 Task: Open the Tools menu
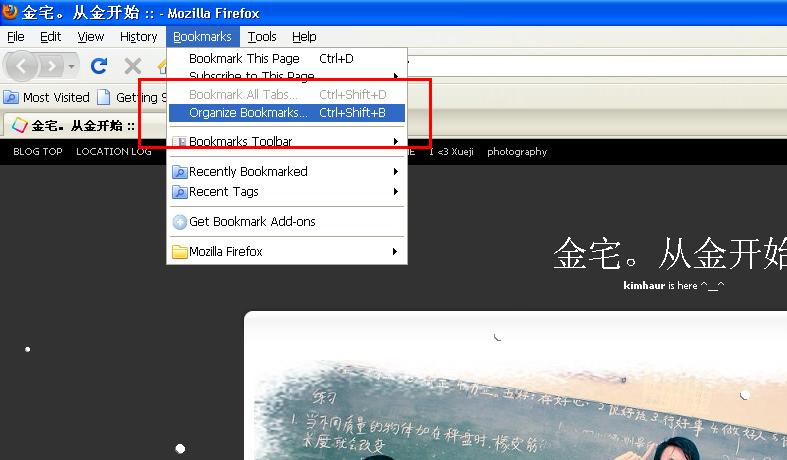tap(262, 37)
